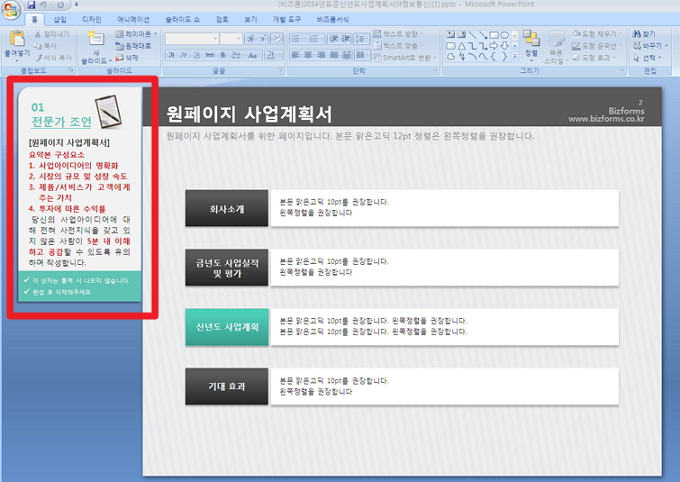The image size is (680, 482).
Task: Open the 텍스트 방향 text direction dropdown
Action: click(x=398, y=34)
